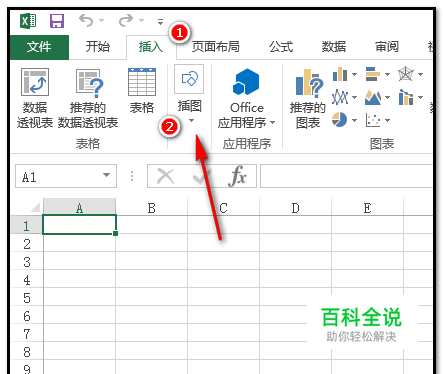443x374 pixels.
Task: Insert a 表格 (Table)
Action: [142, 91]
